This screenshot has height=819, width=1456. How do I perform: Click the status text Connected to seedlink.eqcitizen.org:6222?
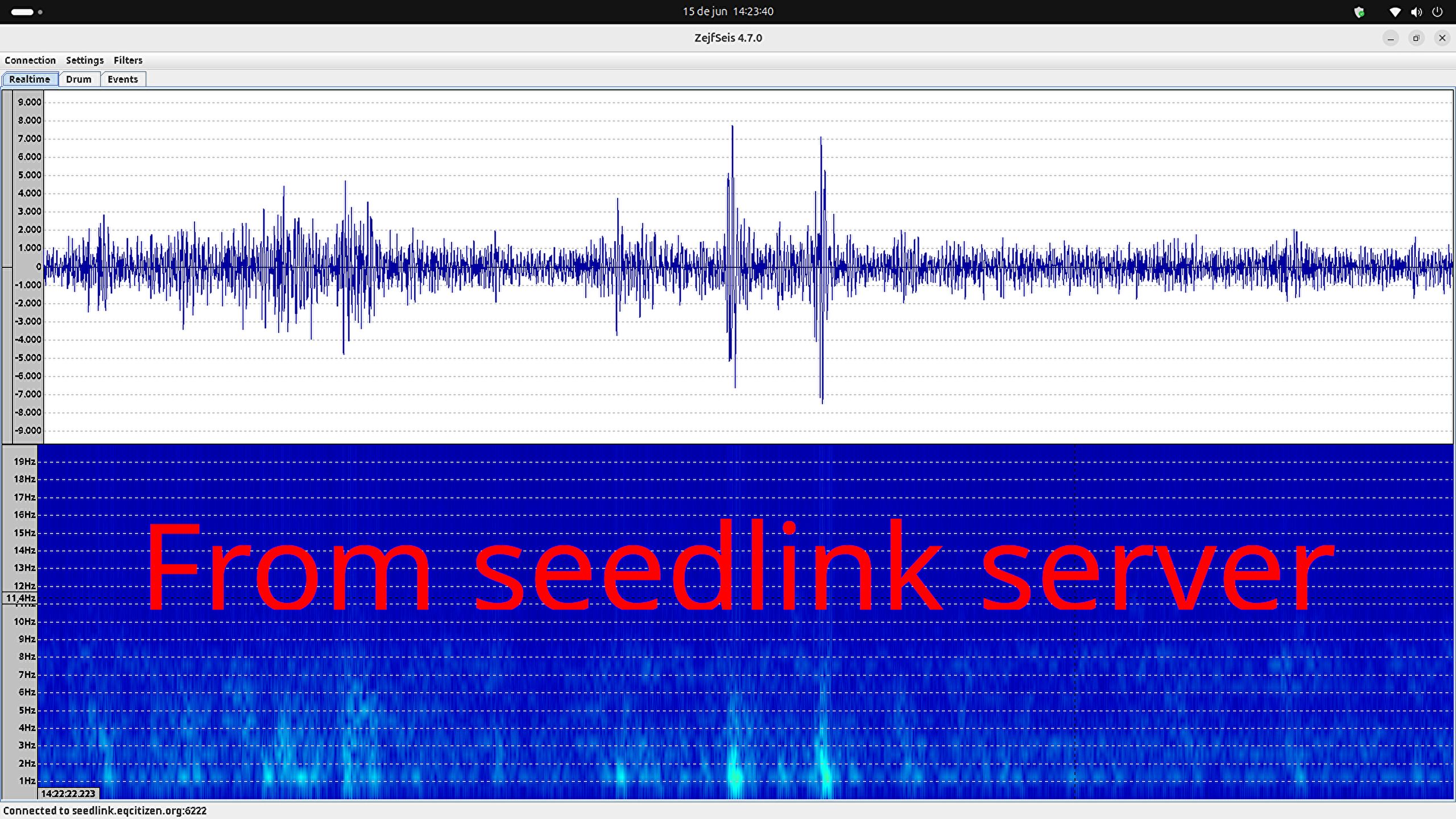click(x=105, y=811)
